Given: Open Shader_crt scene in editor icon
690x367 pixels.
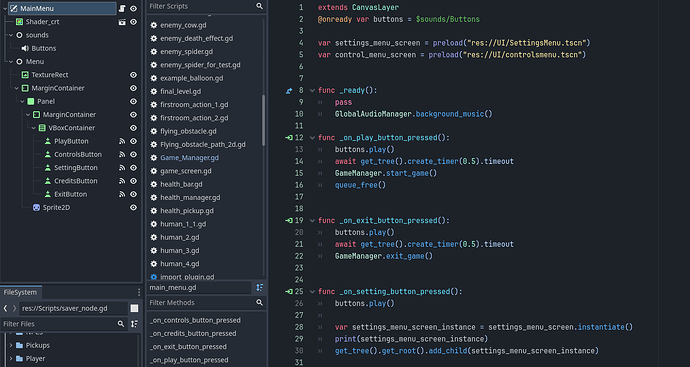Looking at the screenshot, I should (x=122, y=22).
